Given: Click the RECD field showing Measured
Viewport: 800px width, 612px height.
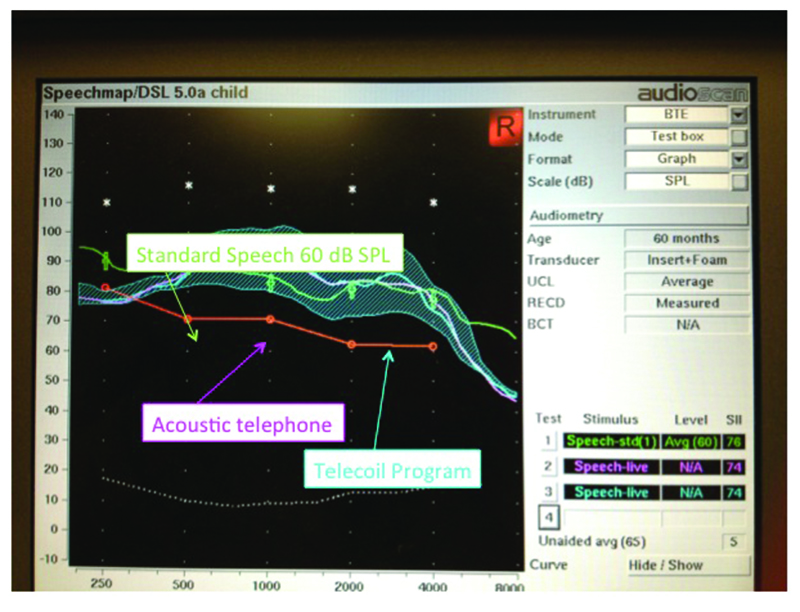Looking at the screenshot, I should pyautogui.click(x=686, y=303).
